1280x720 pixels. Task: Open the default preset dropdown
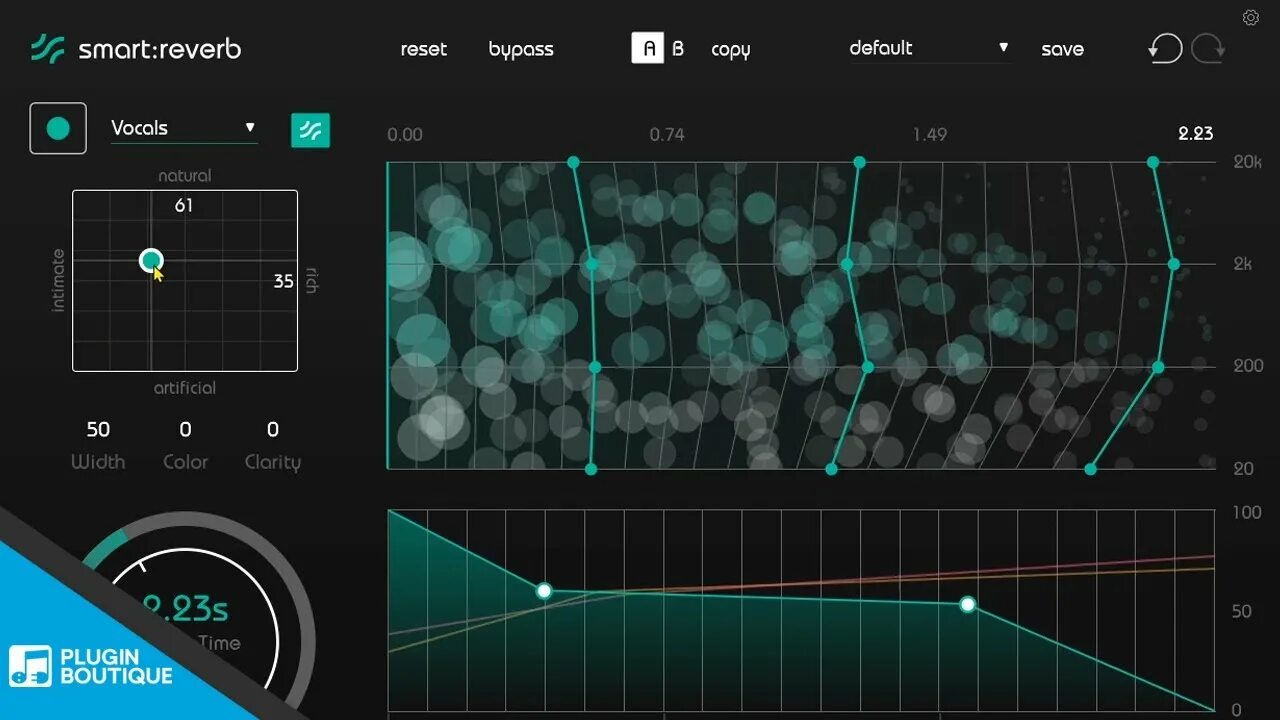(x=929, y=48)
